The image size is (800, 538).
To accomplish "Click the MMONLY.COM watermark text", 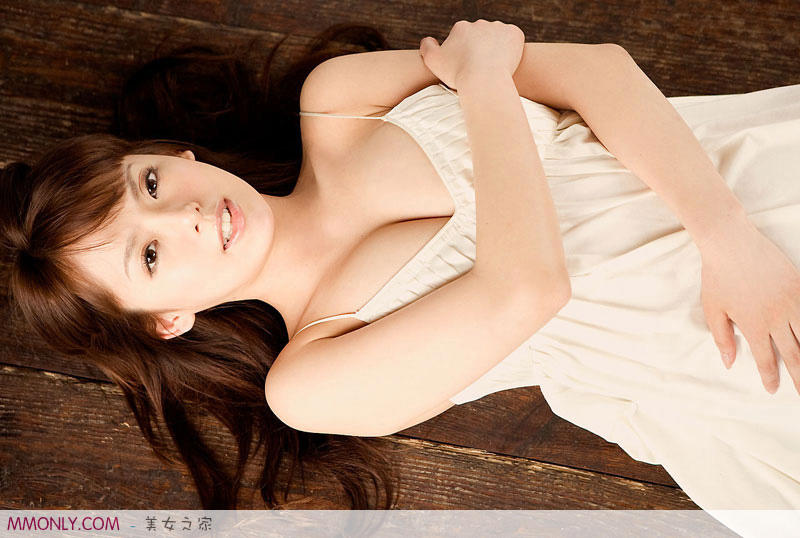I will [x=63, y=523].
